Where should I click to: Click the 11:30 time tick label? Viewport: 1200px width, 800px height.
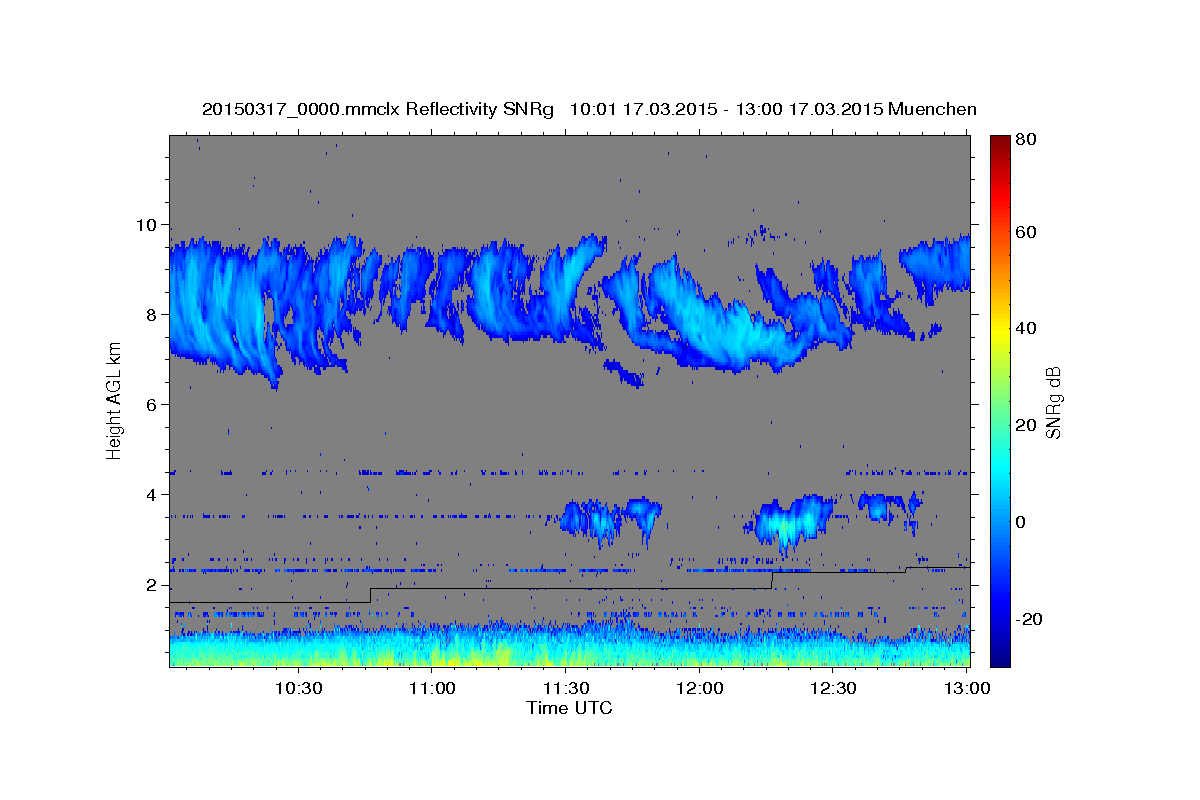(x=566, y=688)
